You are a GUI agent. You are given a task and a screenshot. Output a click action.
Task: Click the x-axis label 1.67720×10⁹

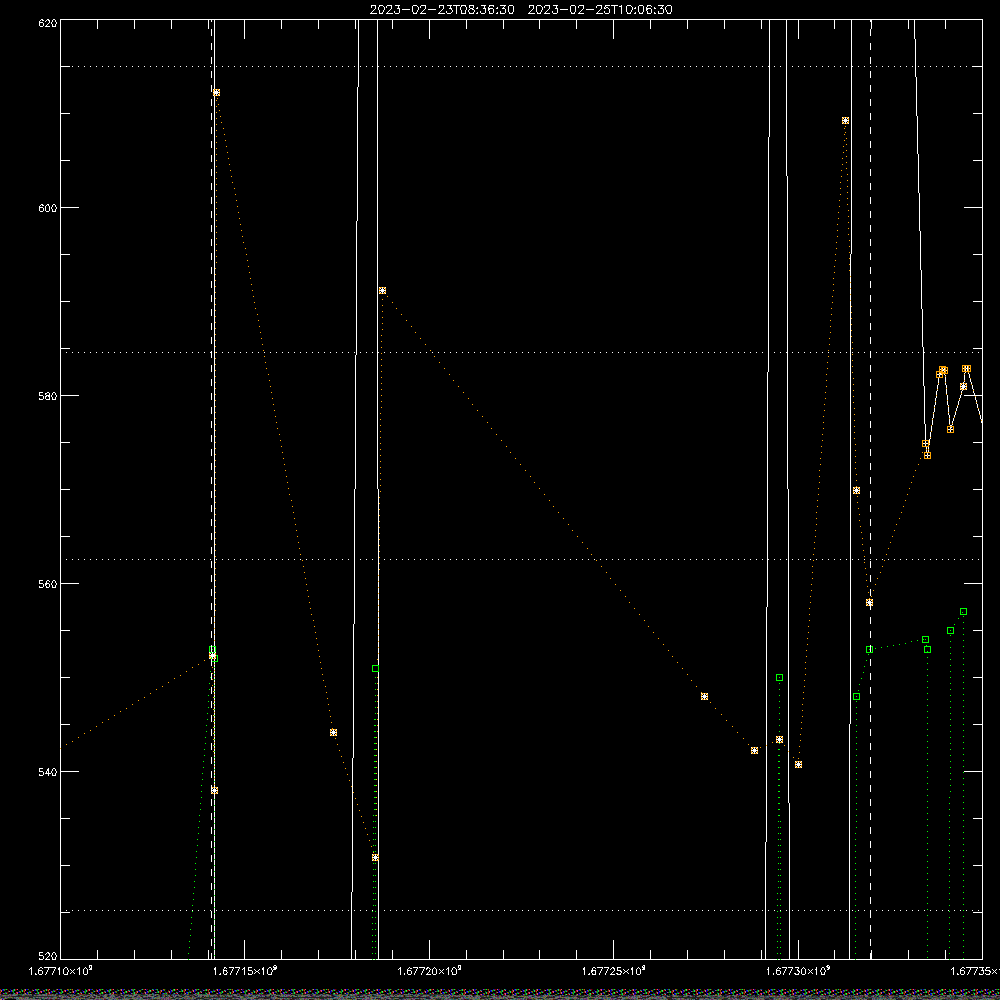click(x=429, y=971)
